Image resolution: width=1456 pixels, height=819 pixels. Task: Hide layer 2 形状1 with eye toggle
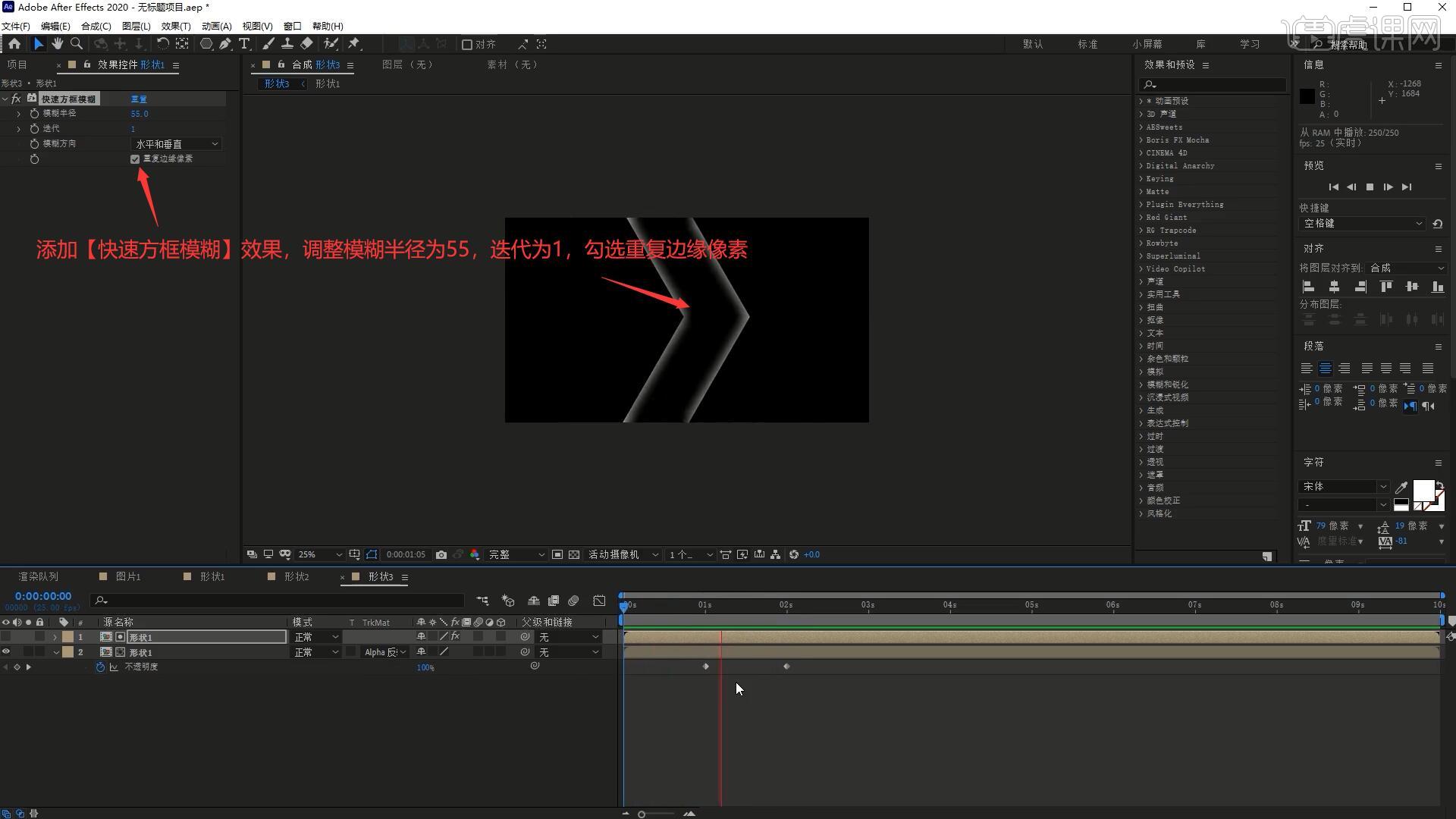click(6, 652)
